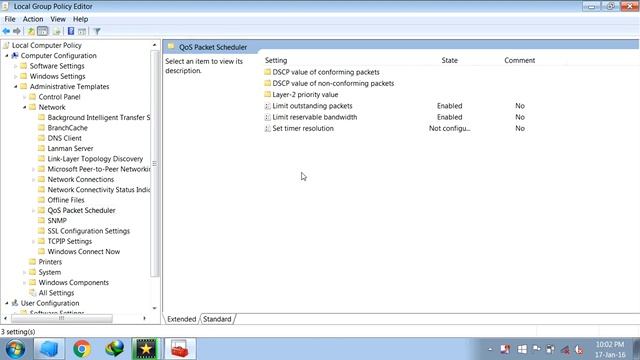Screen dimensions: 640x360
Task: Open the View menu
Action: pyautogui.click(x=58, y=19)
